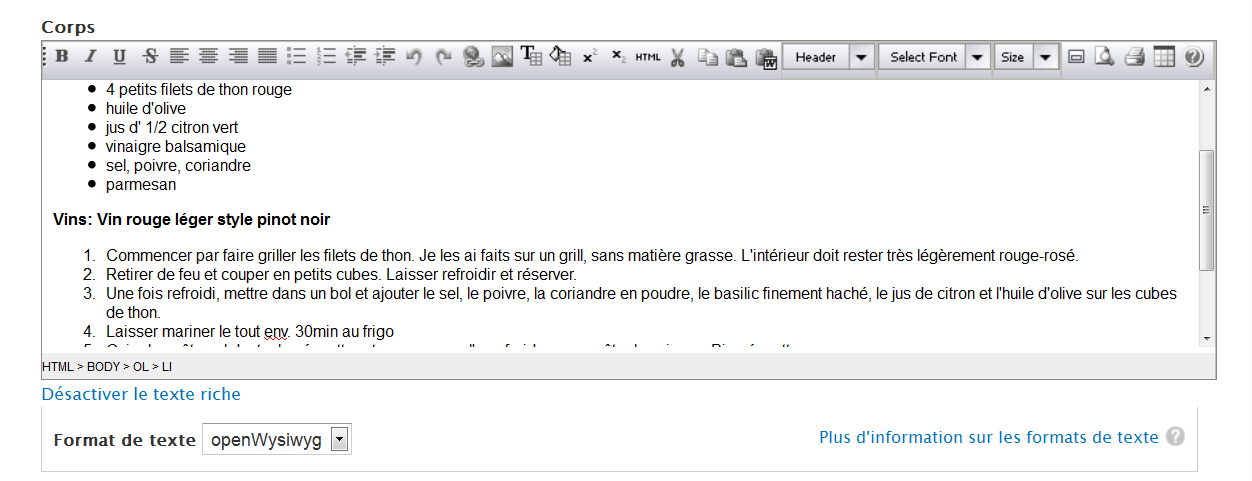Image resolution: width=1252 pixels, height=481 pixels.
Task: Open 'Plus d'information sur les formats de texte'
Action: 988,437
